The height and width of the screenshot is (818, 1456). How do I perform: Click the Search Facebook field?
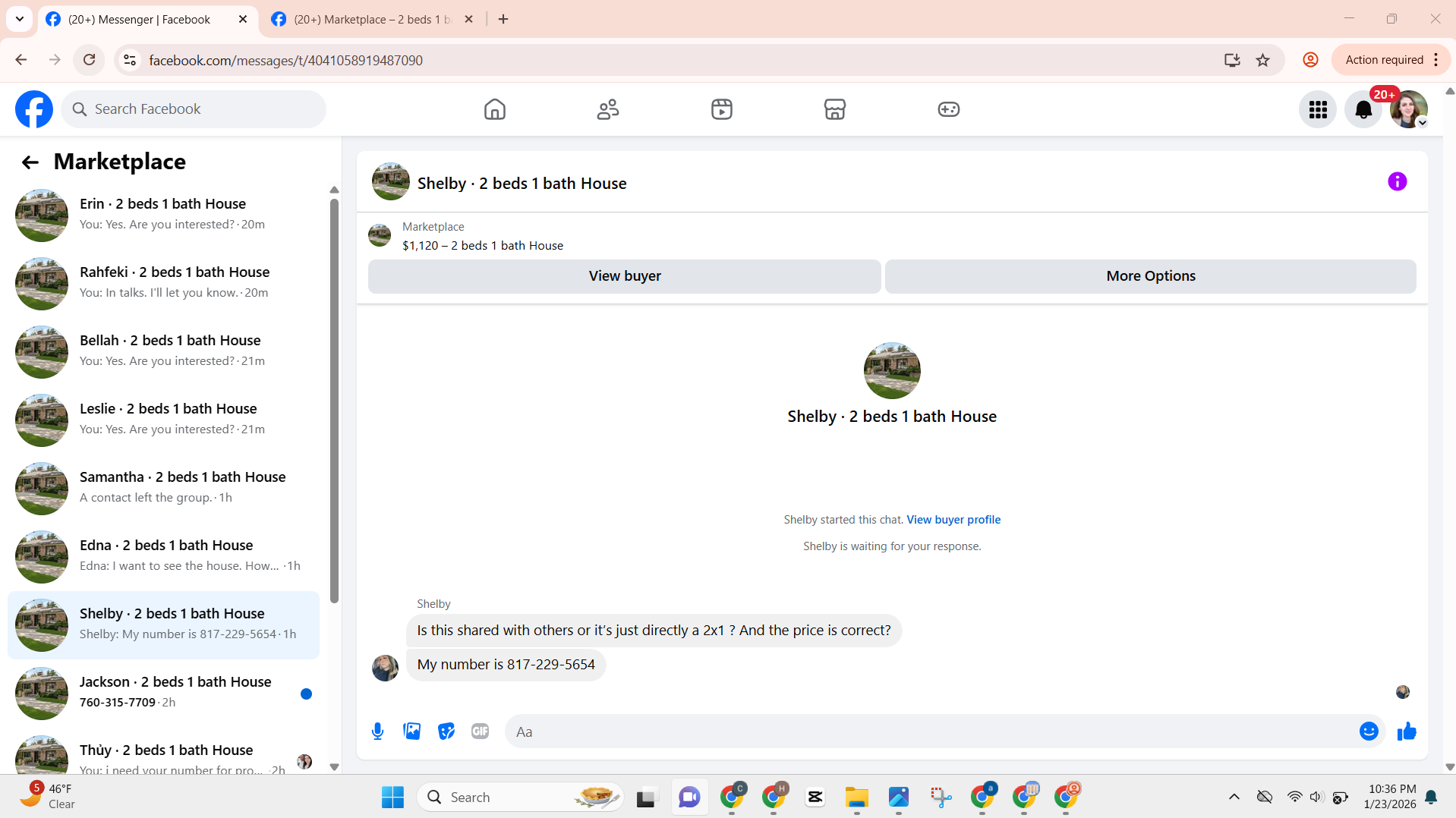point(194,109)
